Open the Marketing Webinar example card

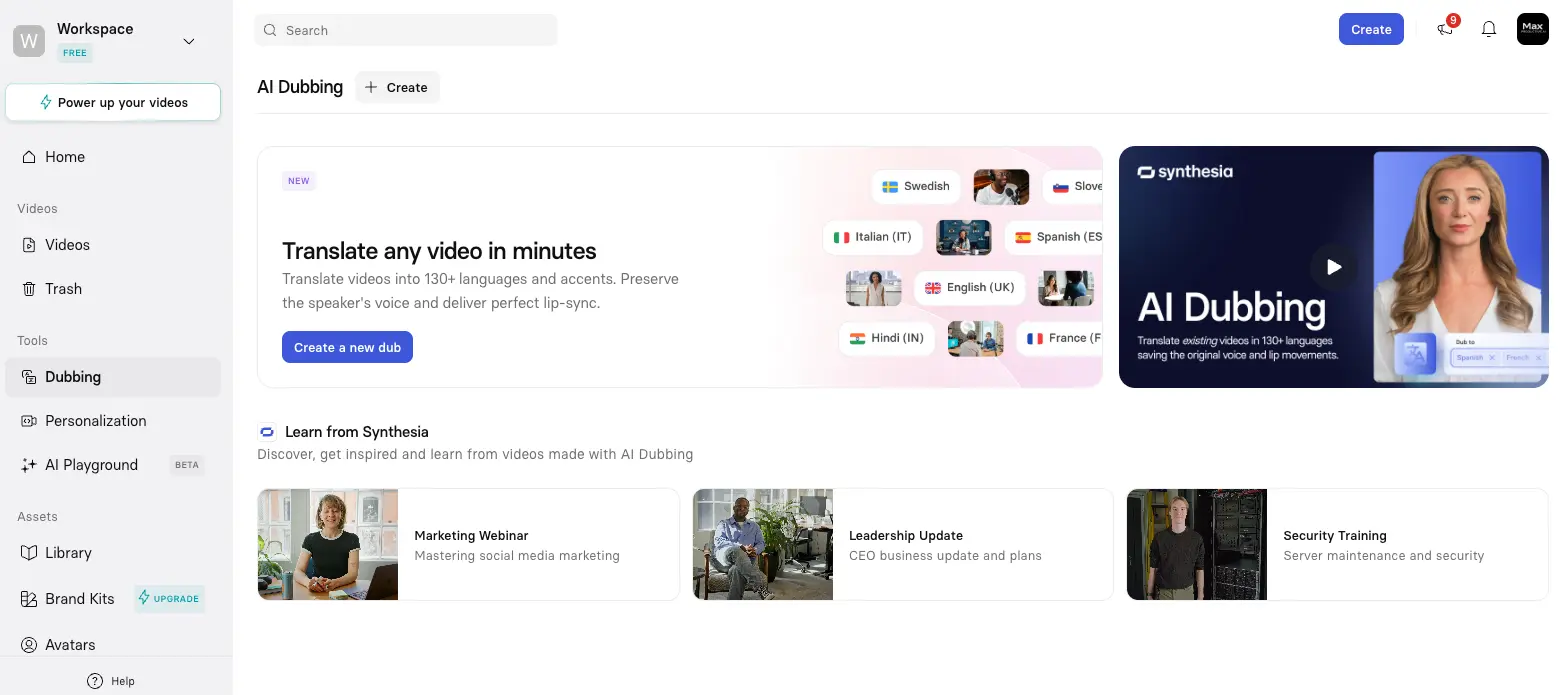pos(468,544)
